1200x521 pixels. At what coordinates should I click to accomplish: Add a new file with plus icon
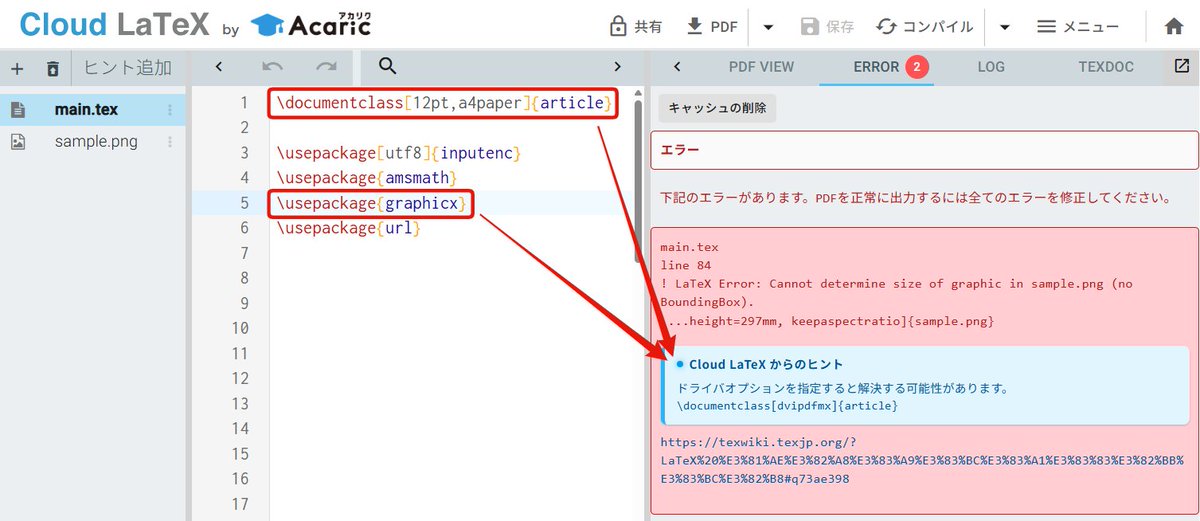tap(17, 69)
